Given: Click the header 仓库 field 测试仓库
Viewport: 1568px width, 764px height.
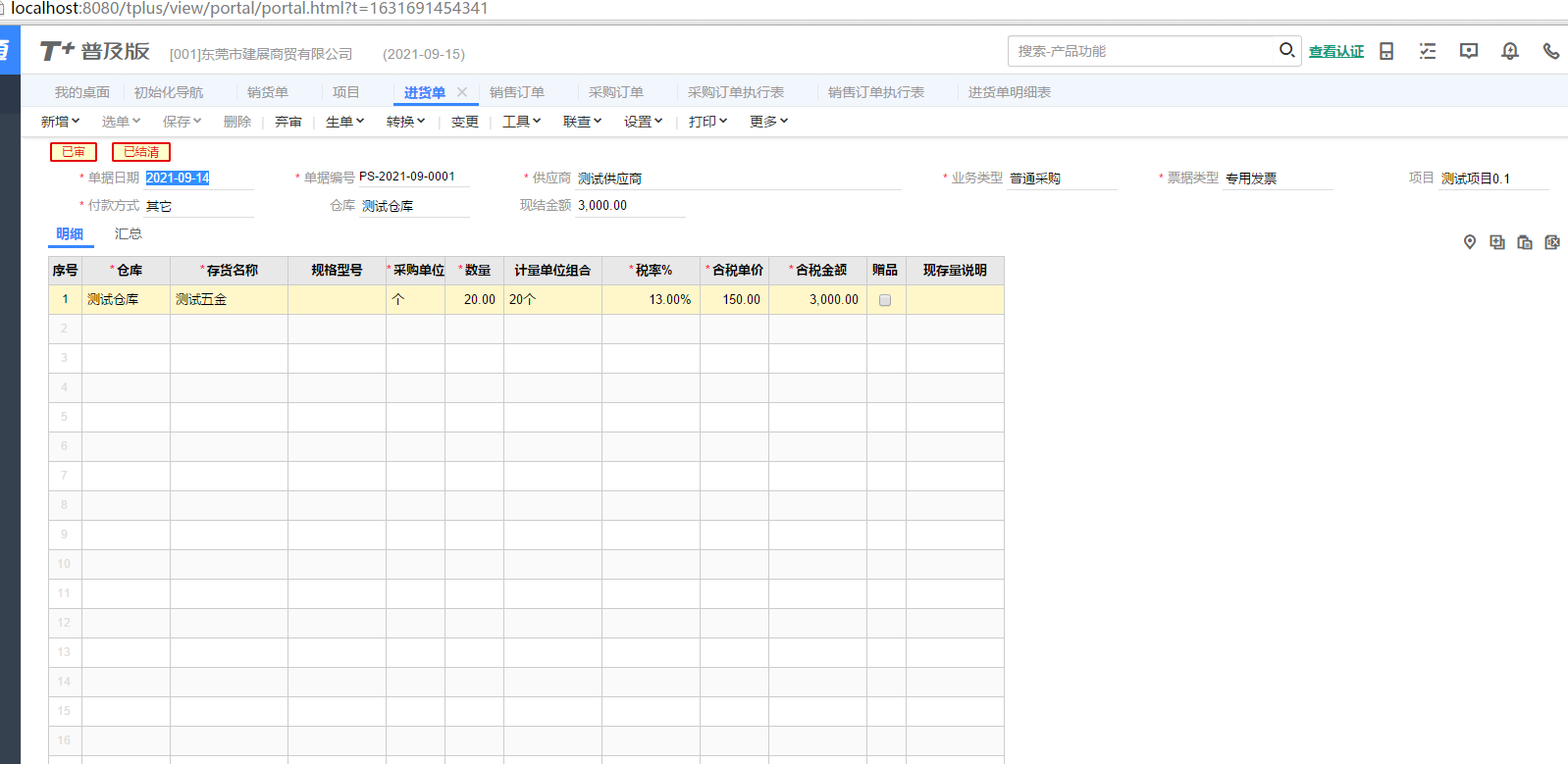Looking at the screenshot, I should pos(415,206).
